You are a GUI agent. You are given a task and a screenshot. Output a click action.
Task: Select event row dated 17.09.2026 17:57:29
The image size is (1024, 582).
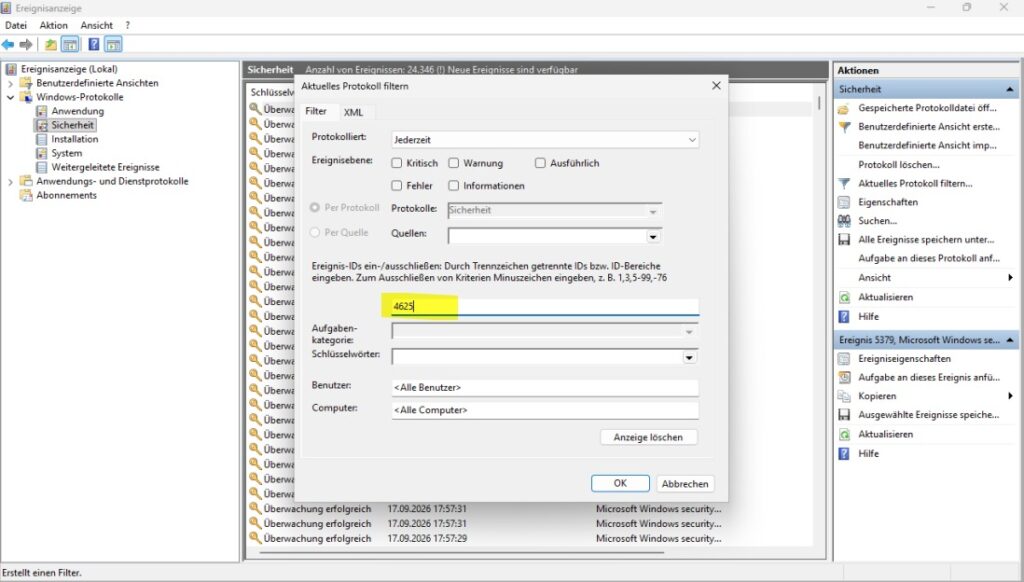click(529, 539)
